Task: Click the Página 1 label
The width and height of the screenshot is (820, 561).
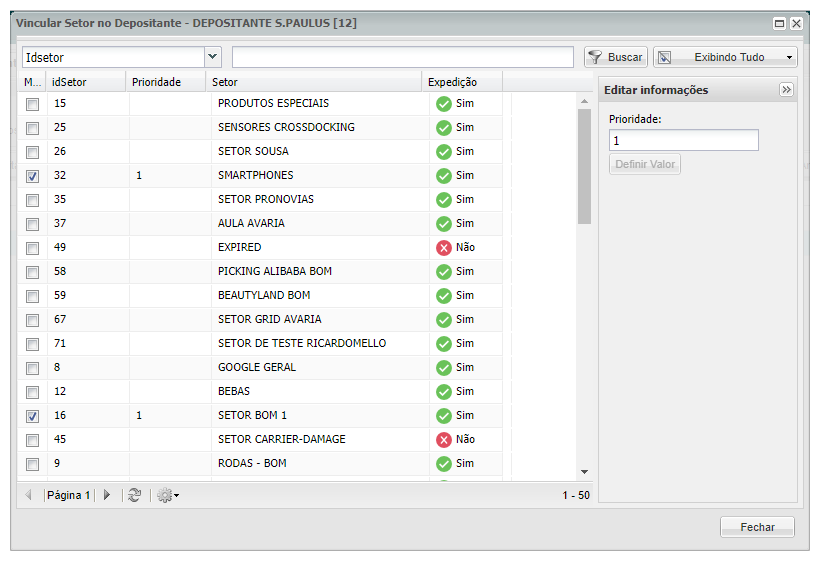Action: (69, 495)
